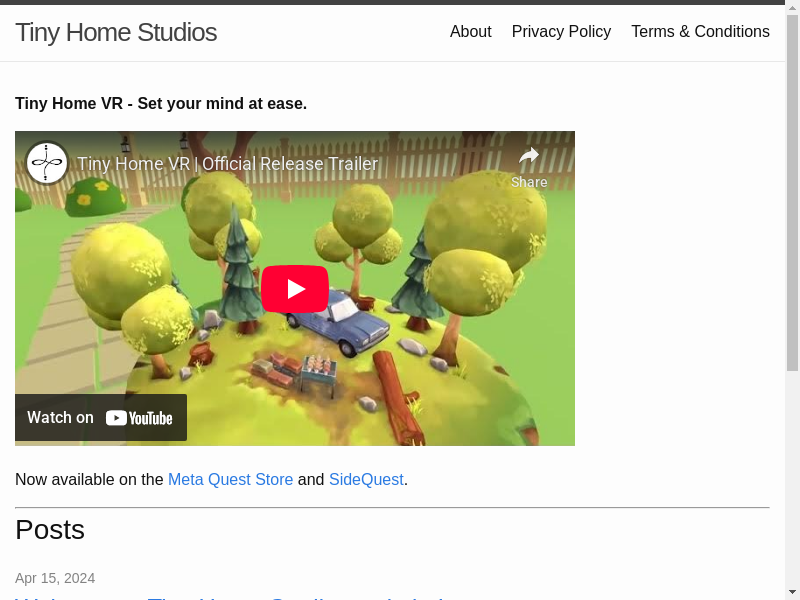
Task: Click the 'Posts' section heading
Action: tap(50, 530)
